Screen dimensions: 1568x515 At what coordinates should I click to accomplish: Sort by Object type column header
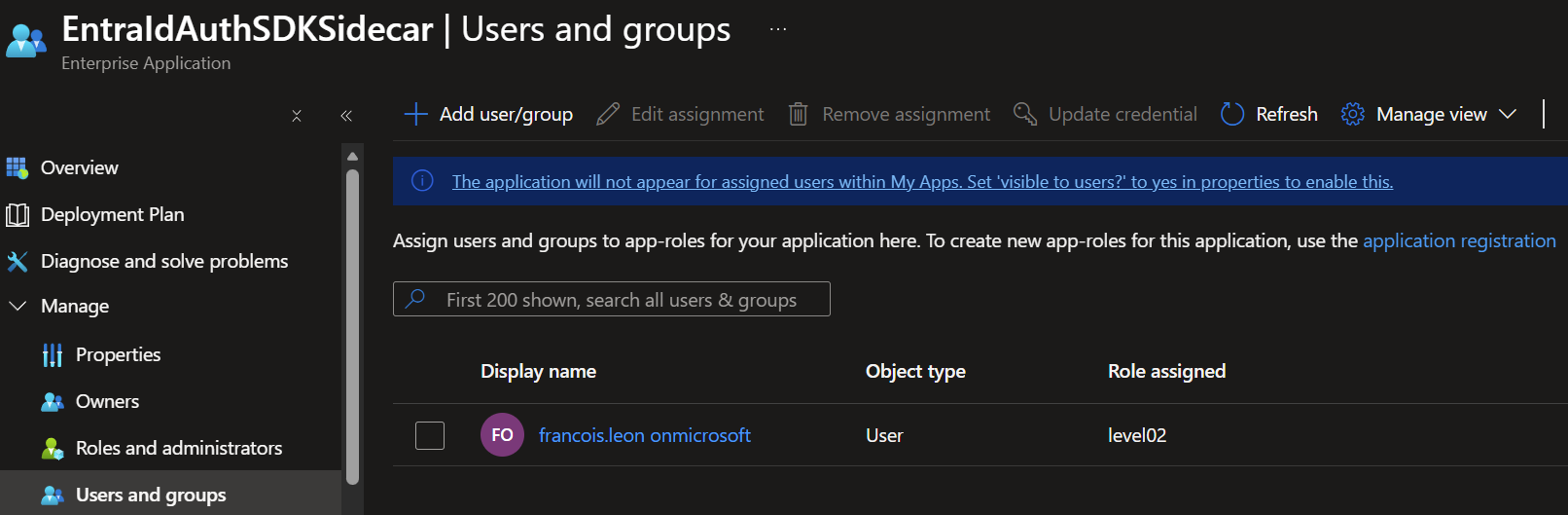click(x=915, y=371)
